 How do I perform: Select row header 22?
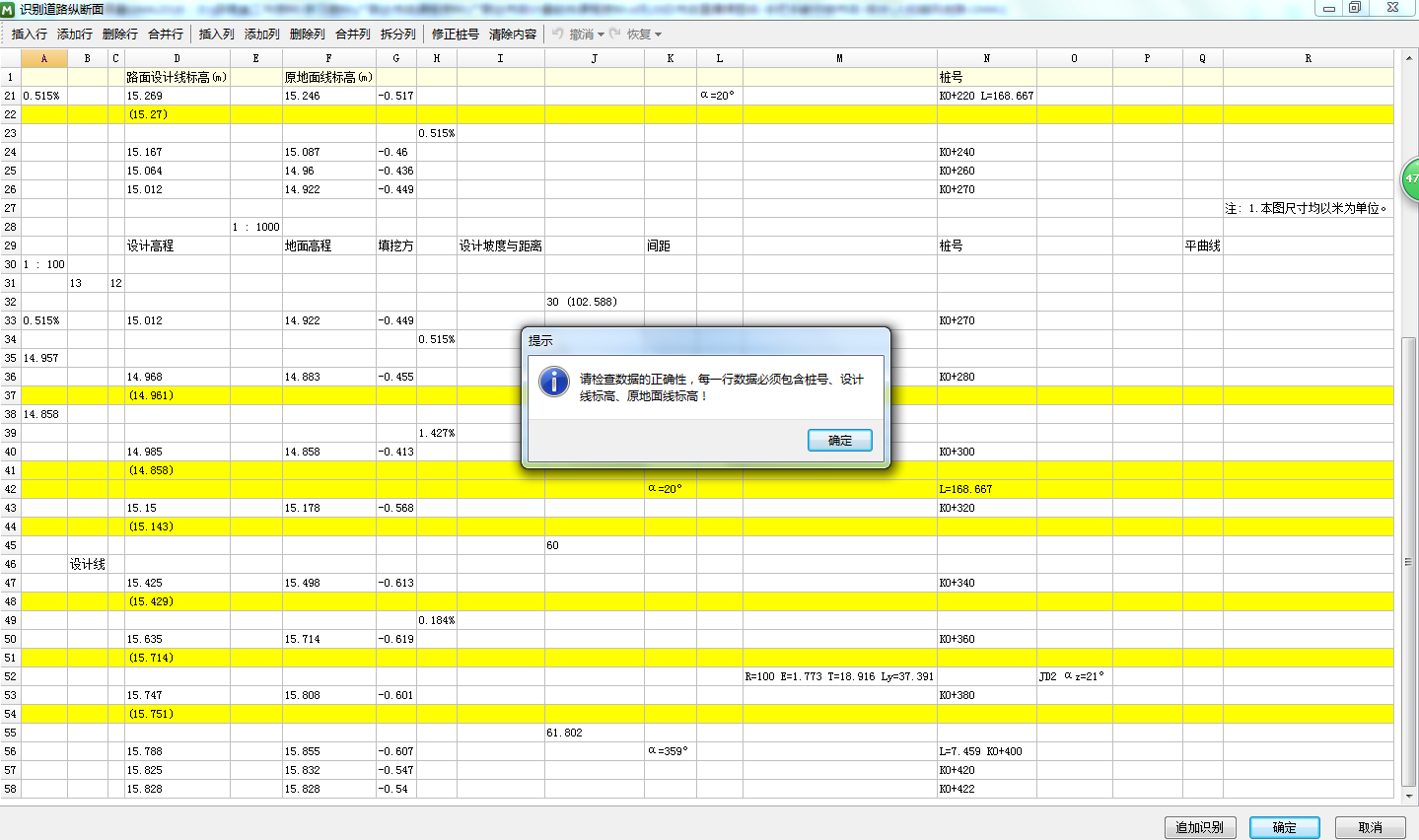[x=11, y=114]
